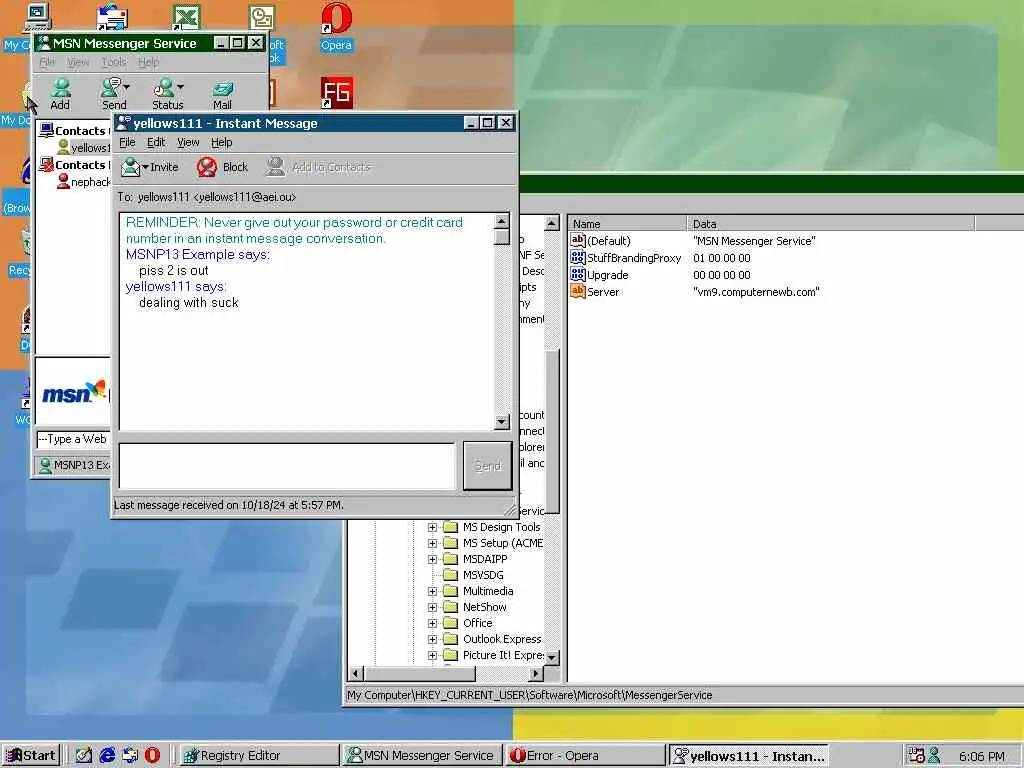Switch to Registry Editor taskbar button

pos(257,756)
